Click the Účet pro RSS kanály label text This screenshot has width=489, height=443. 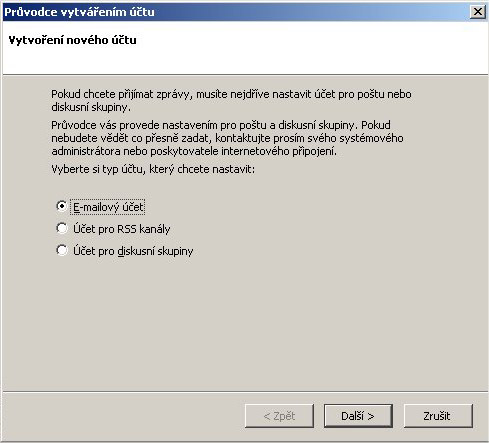pos(121,229)
